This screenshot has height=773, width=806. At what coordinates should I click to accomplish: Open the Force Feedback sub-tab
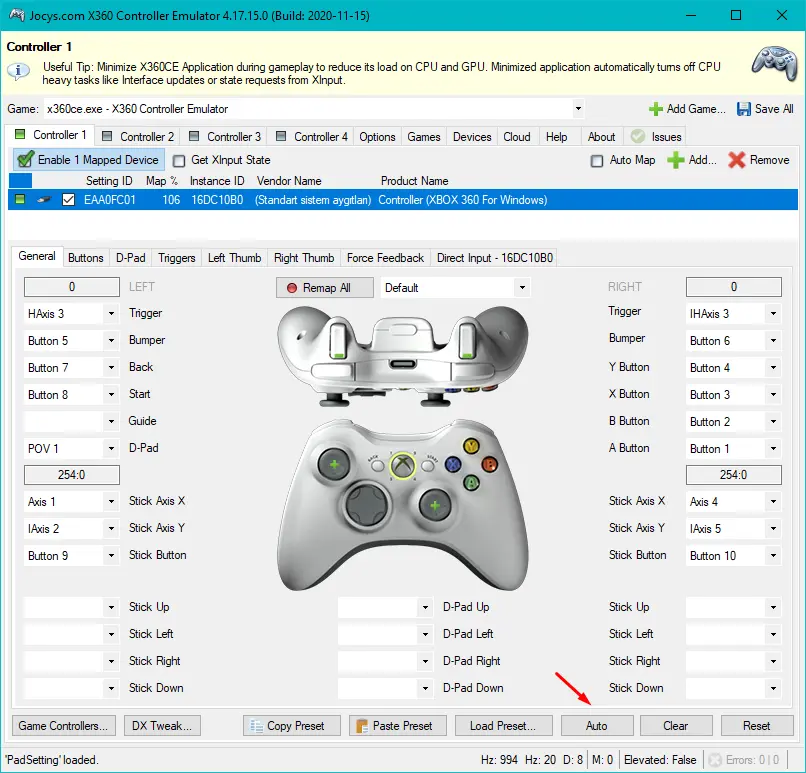[385, 257]
